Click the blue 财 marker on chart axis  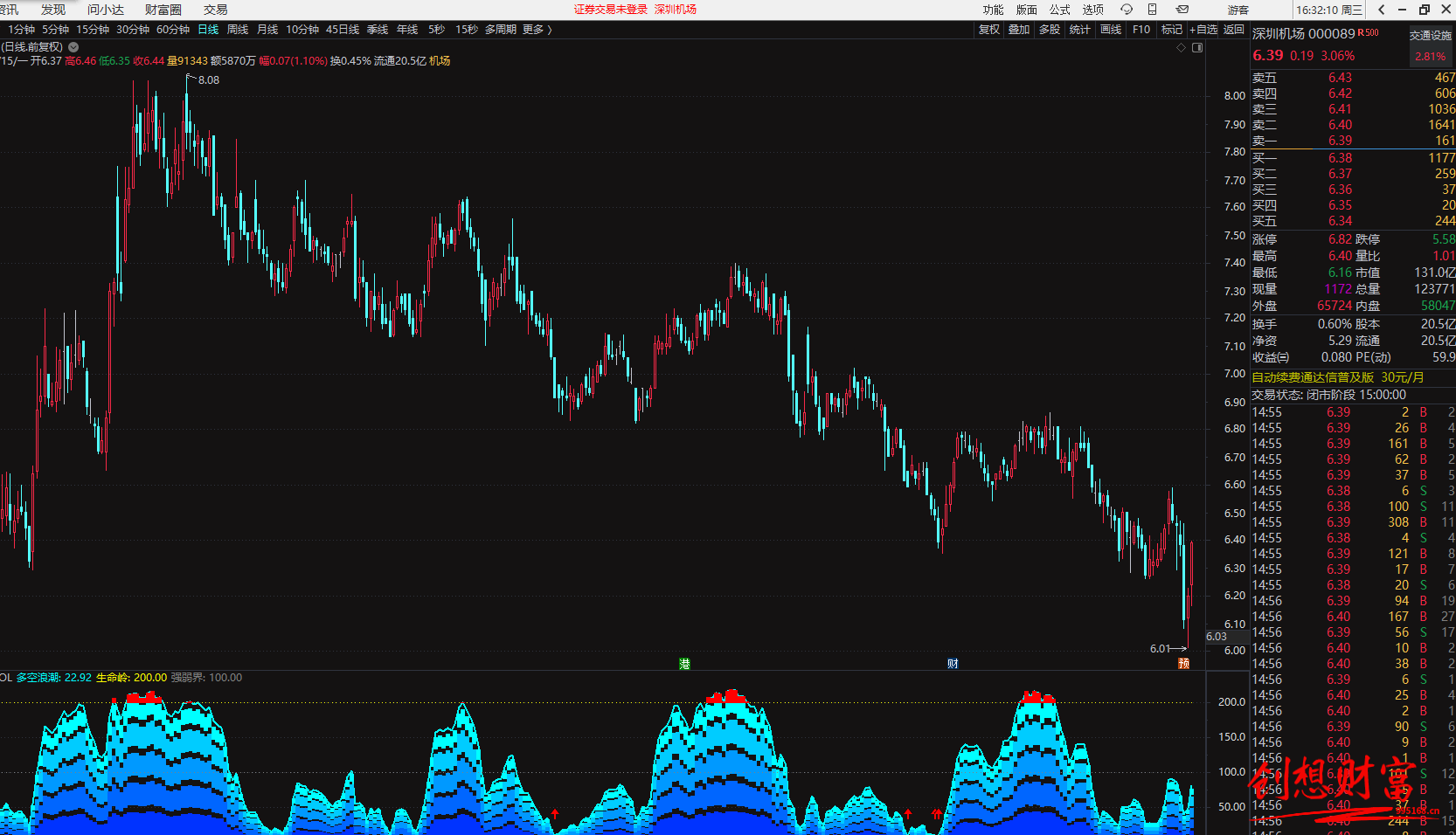(x=953, y=664)
